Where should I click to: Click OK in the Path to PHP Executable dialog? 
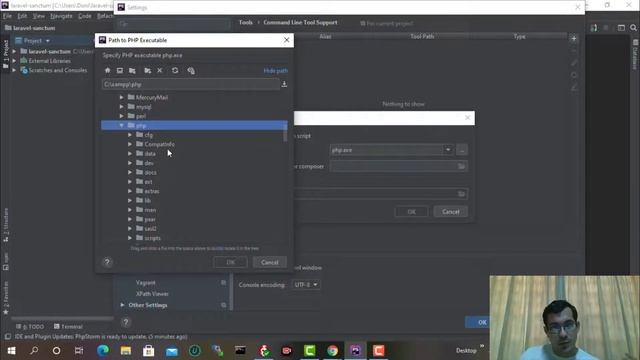point(230,262)
